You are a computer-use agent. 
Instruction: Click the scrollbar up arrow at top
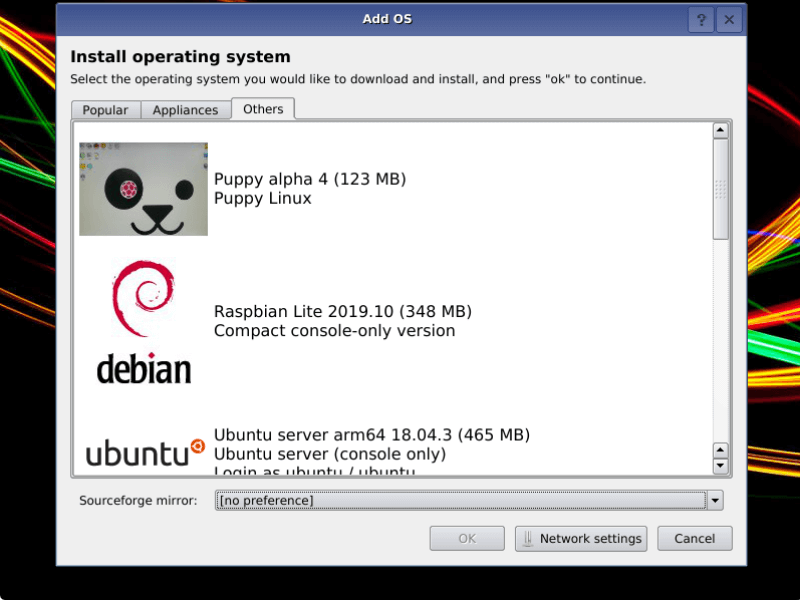[x=720, y=130]
